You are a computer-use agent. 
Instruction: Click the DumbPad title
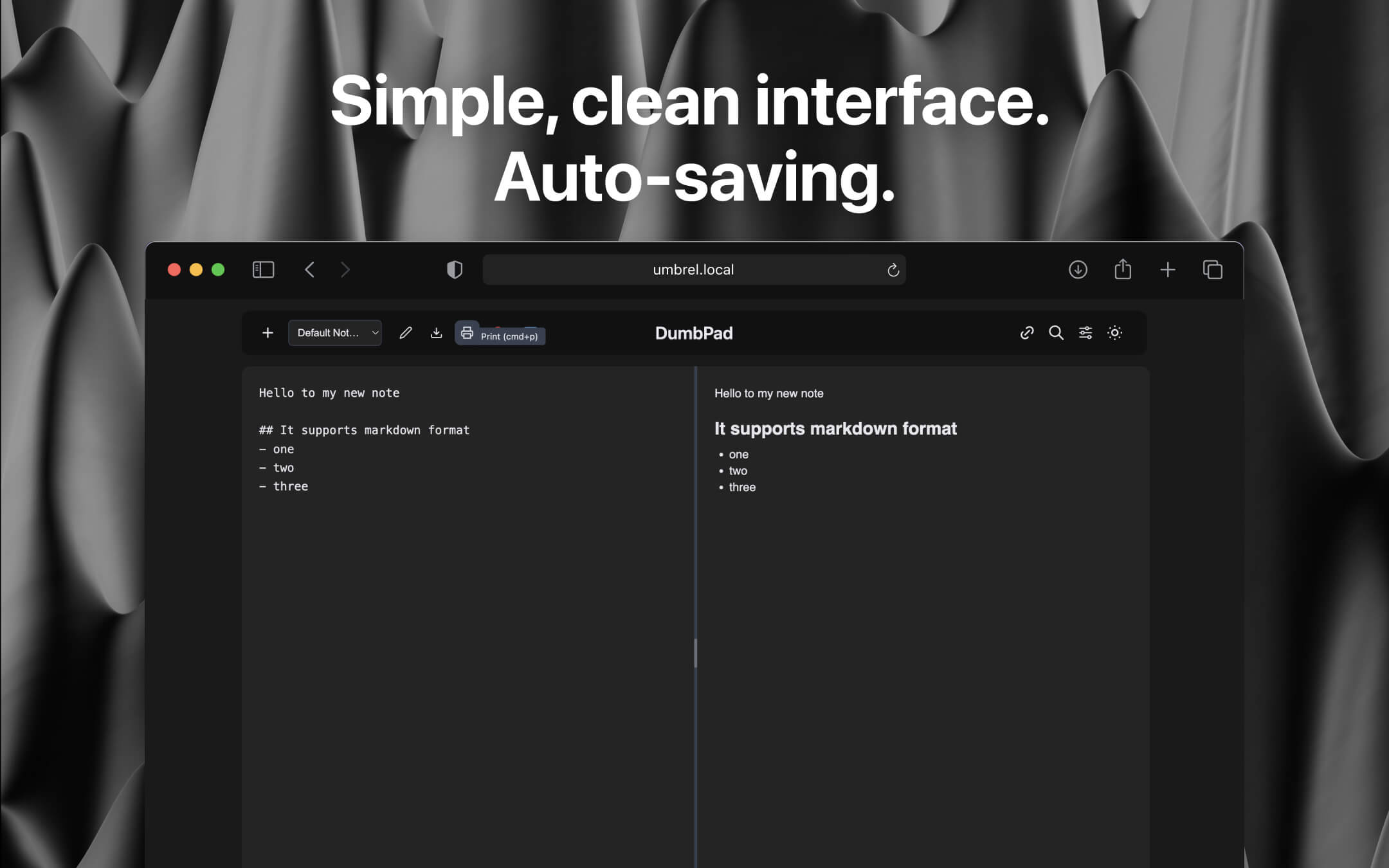coord(694,332)
